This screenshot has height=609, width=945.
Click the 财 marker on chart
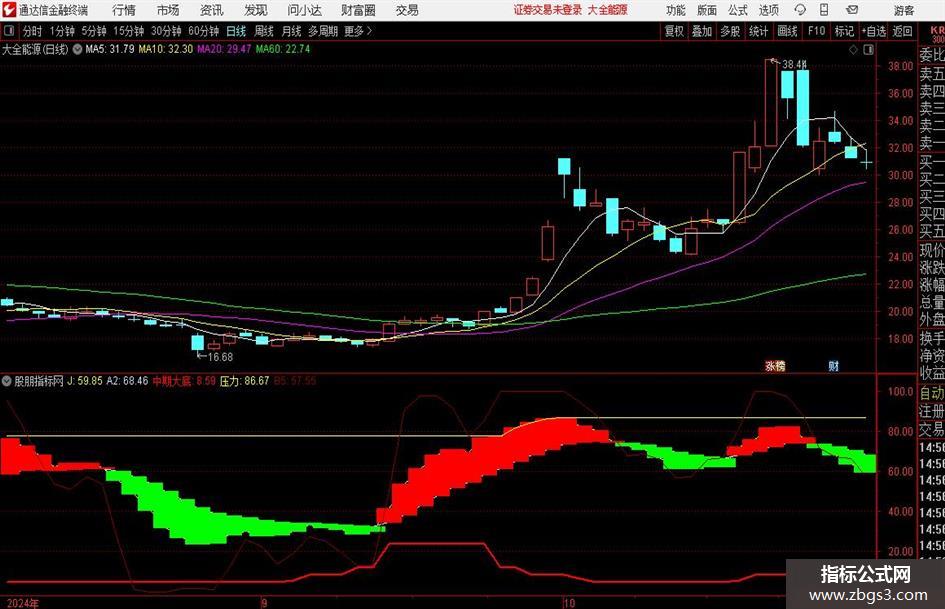pos(834,365)
